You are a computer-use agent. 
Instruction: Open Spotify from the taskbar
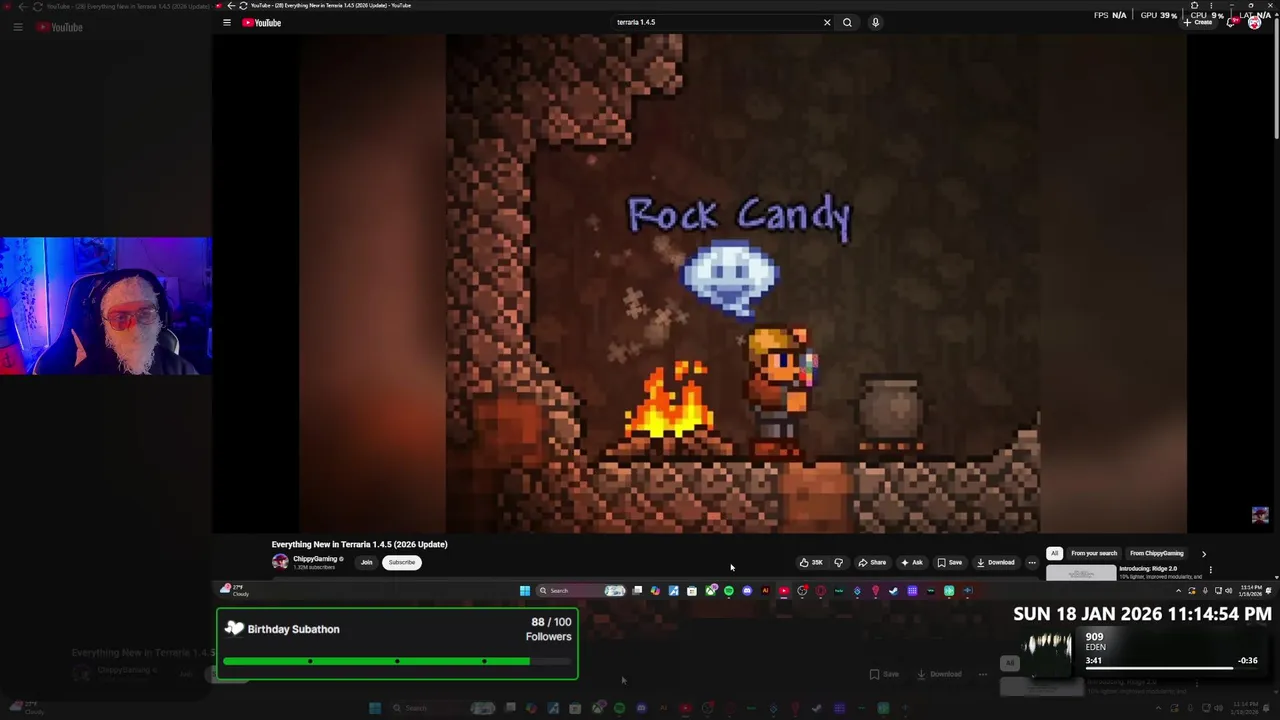[729, 591]
